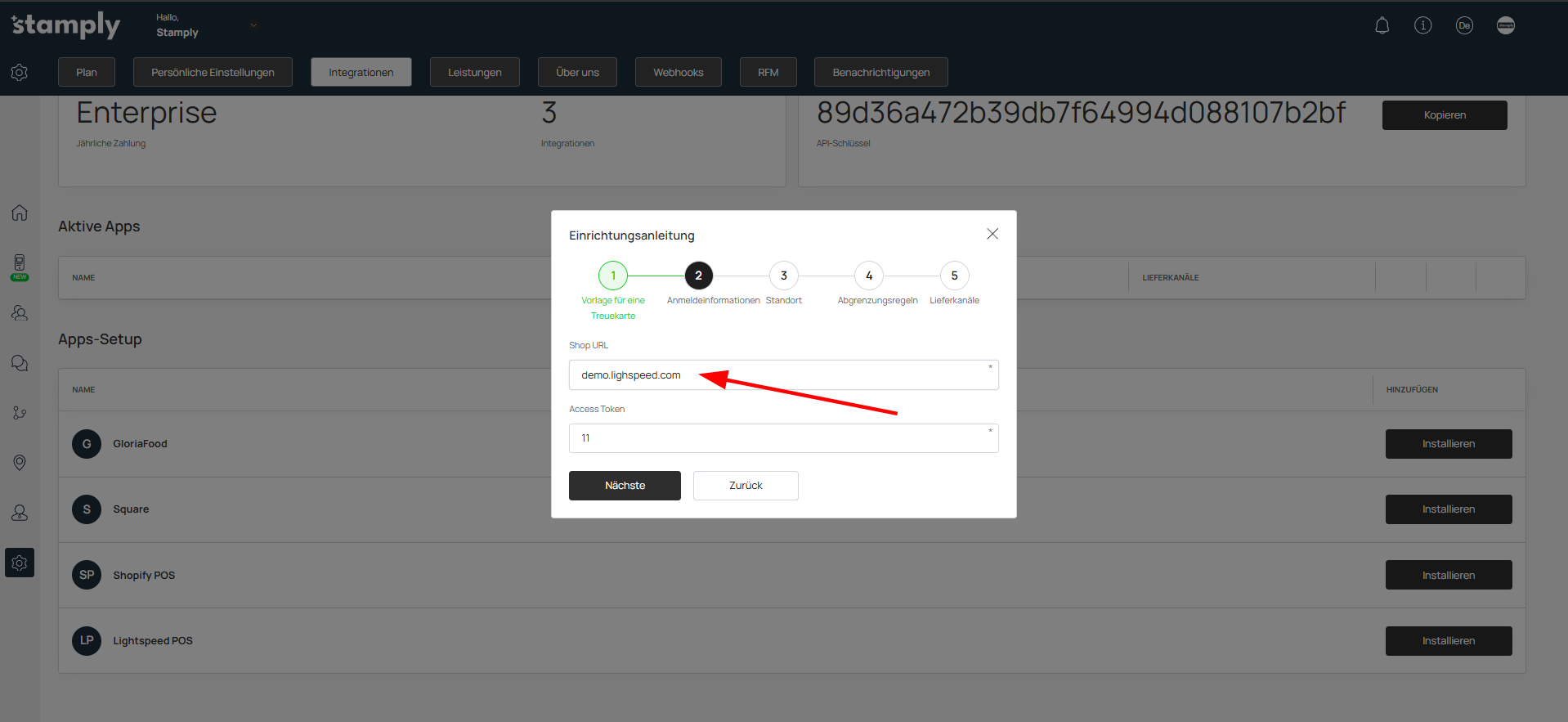Jump to step 3 Standort

tap(783, 276)
